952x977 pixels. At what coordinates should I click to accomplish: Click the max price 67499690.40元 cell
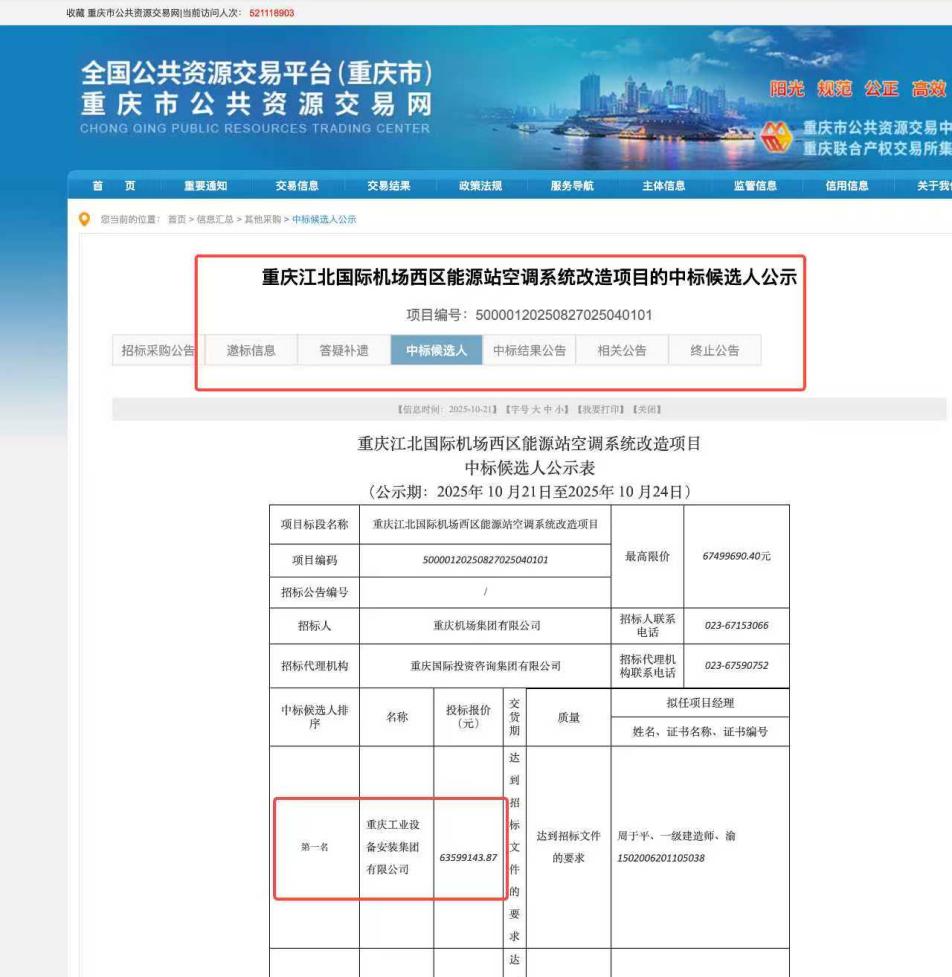pos(736,556)
